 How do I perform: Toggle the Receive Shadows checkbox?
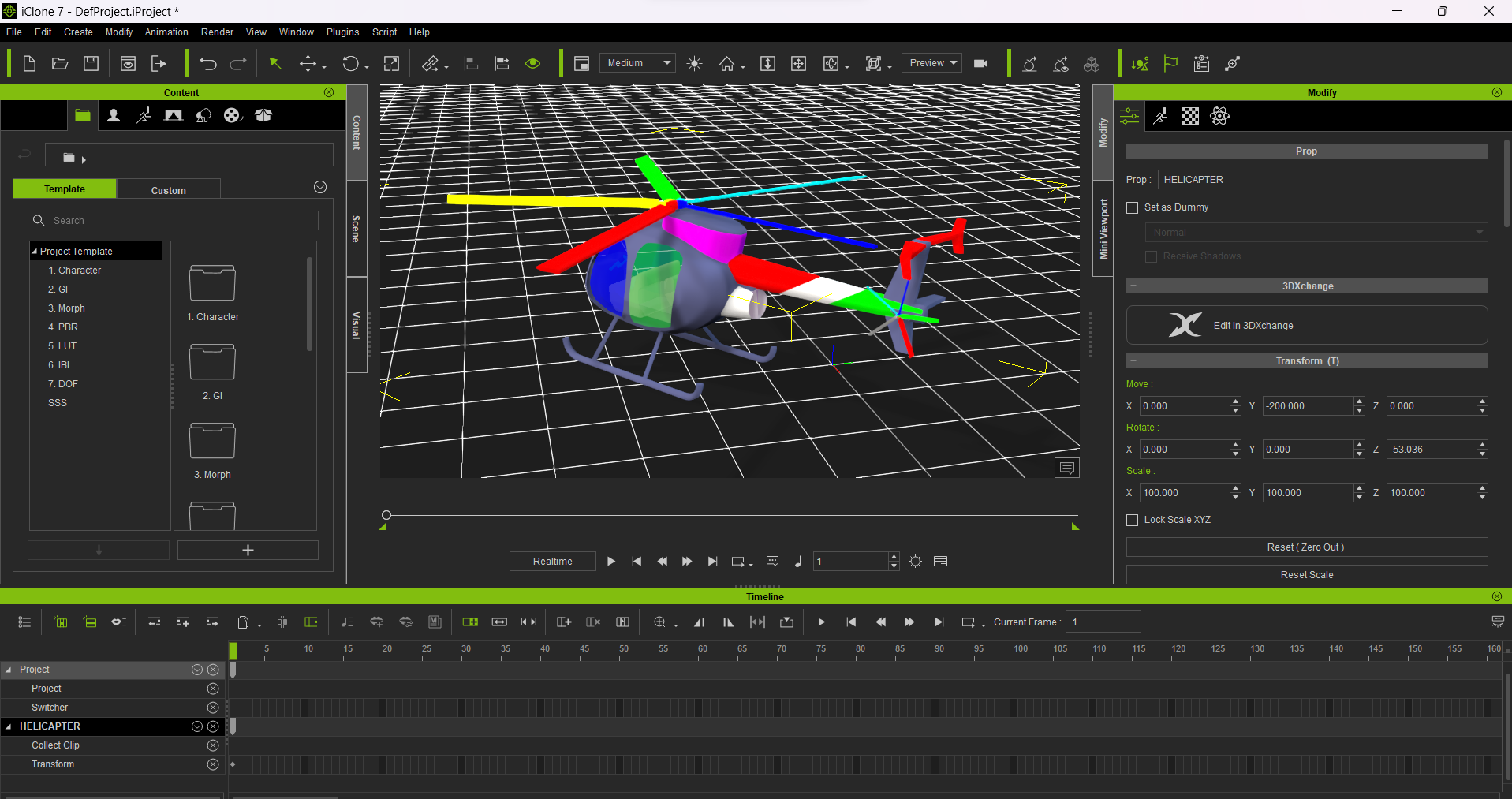click(x=1152, y=256)
